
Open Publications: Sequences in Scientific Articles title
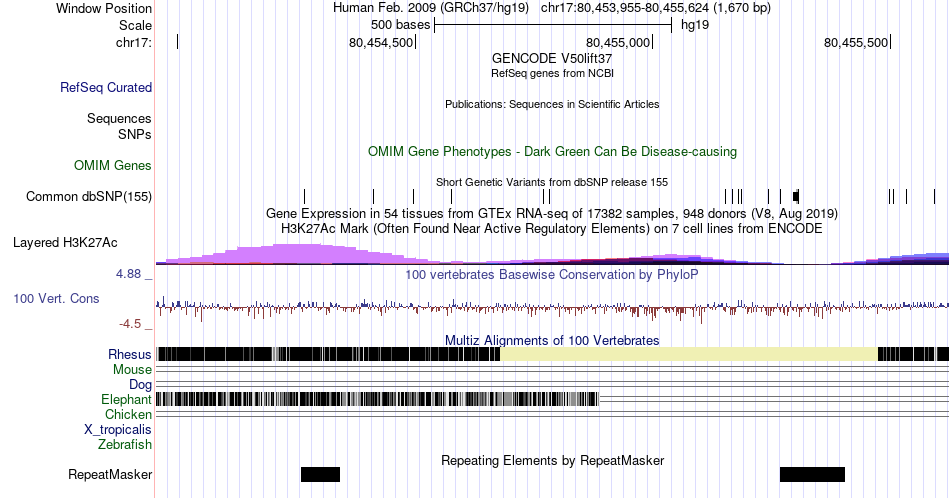point(552,104)
